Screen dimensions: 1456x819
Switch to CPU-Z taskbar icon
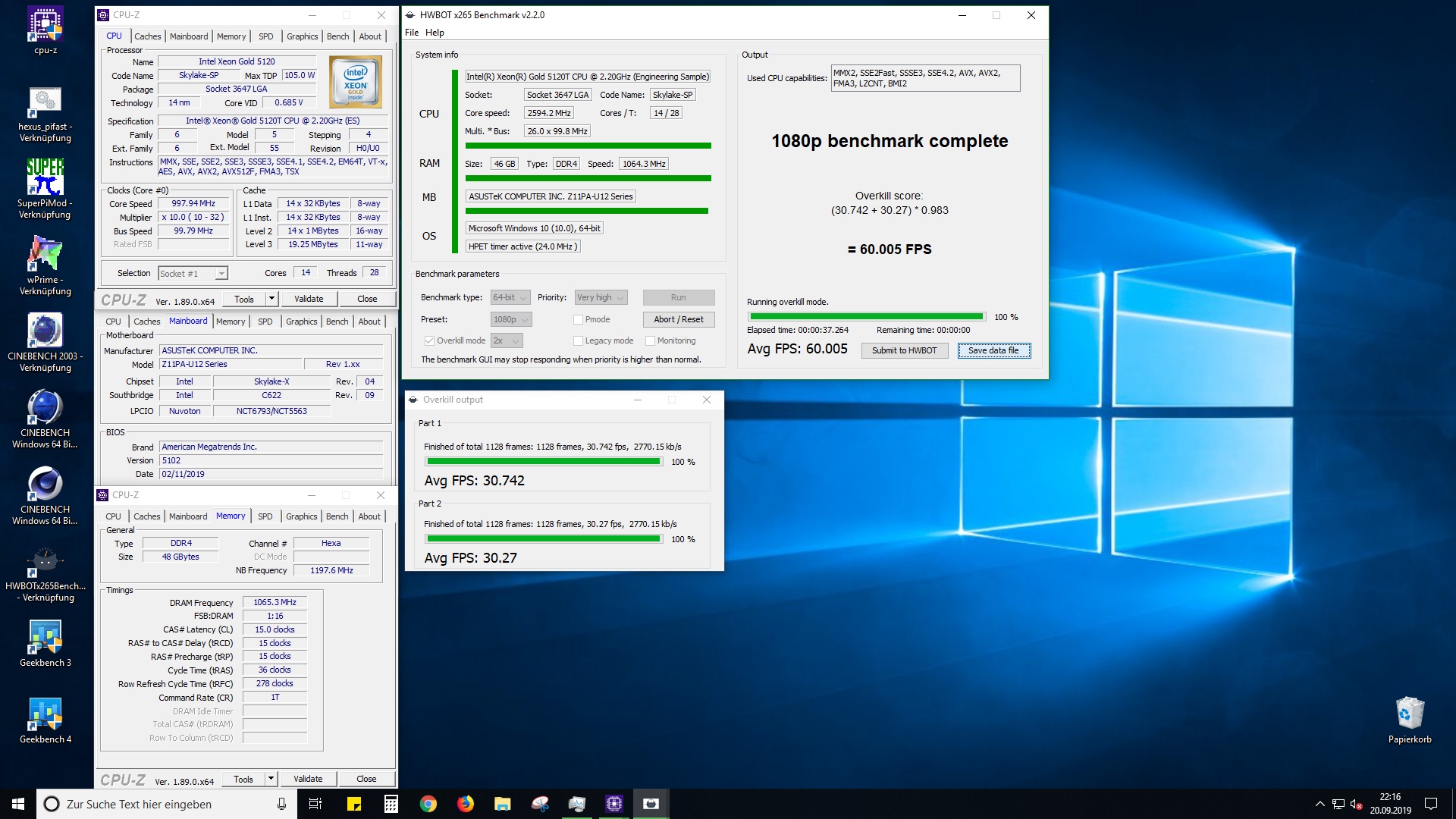(x=614, y=804)
